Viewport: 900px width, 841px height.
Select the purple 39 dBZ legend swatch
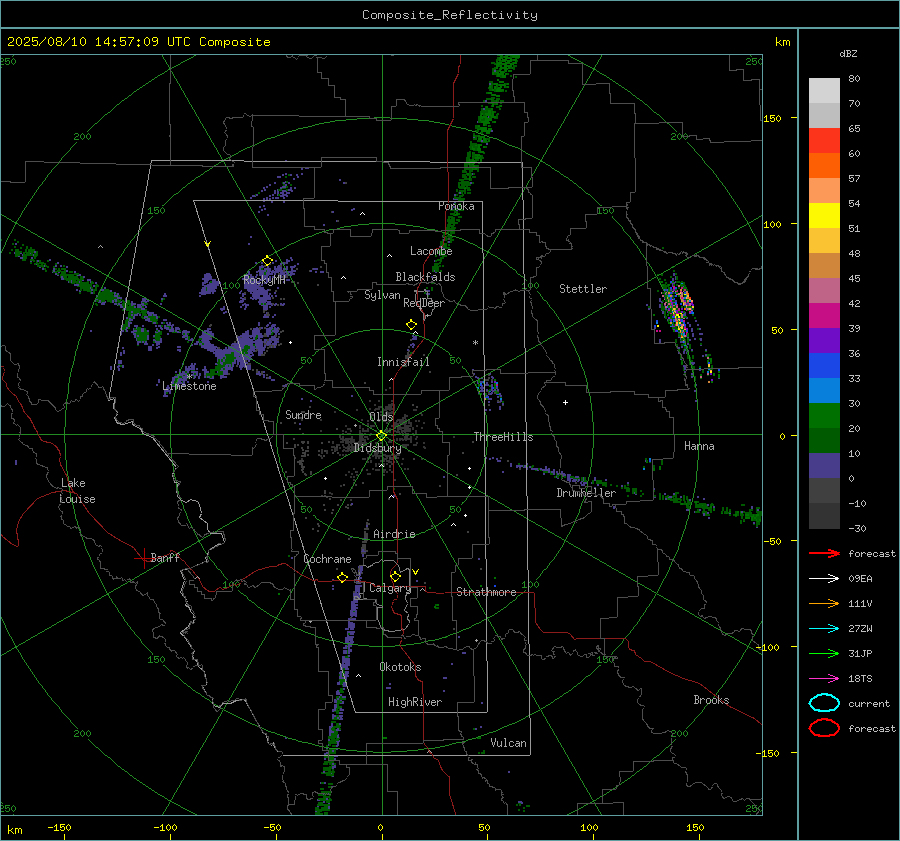(x=824, y=340)
